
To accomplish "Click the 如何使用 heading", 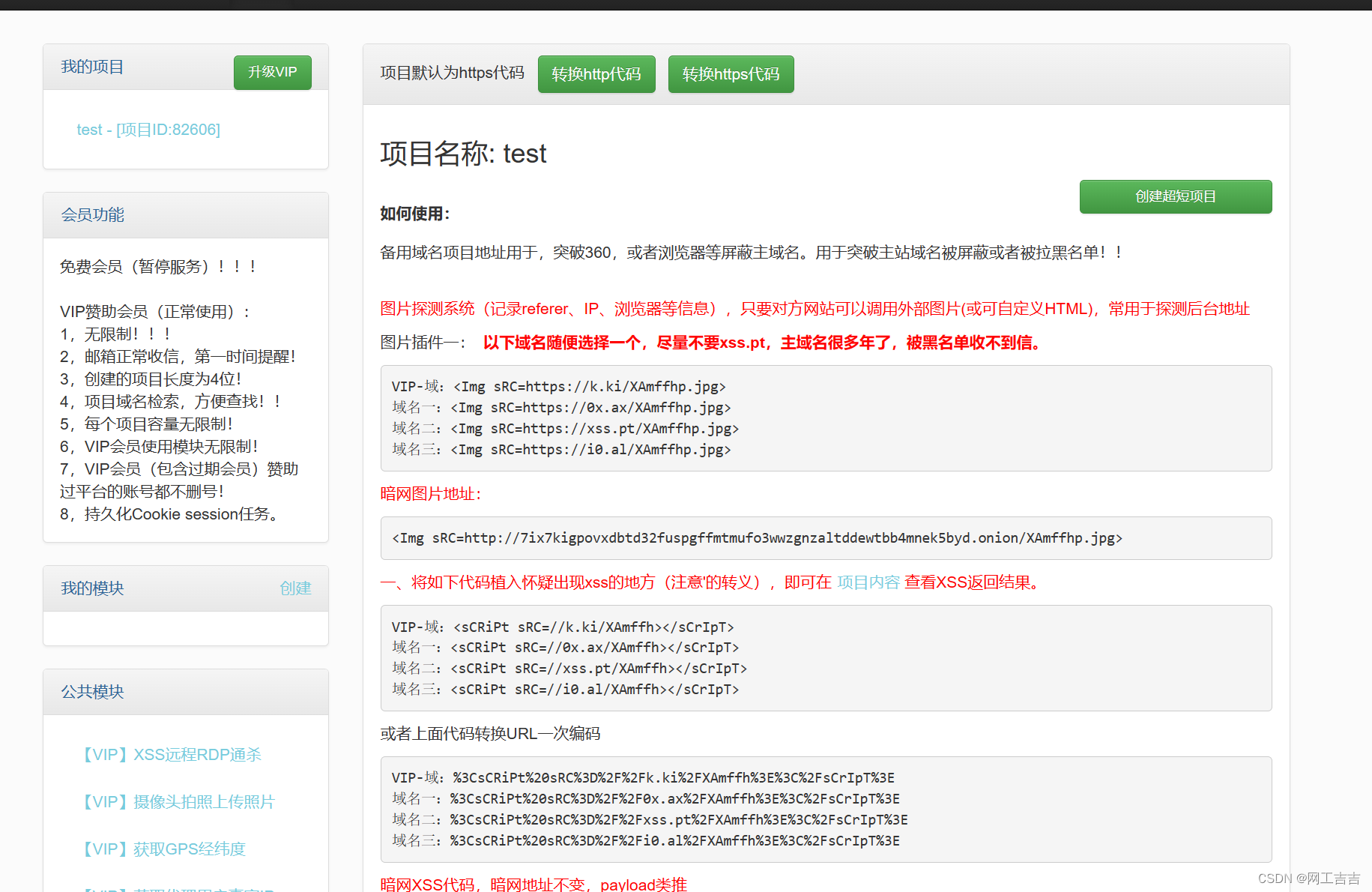I will tap(415, 214).
